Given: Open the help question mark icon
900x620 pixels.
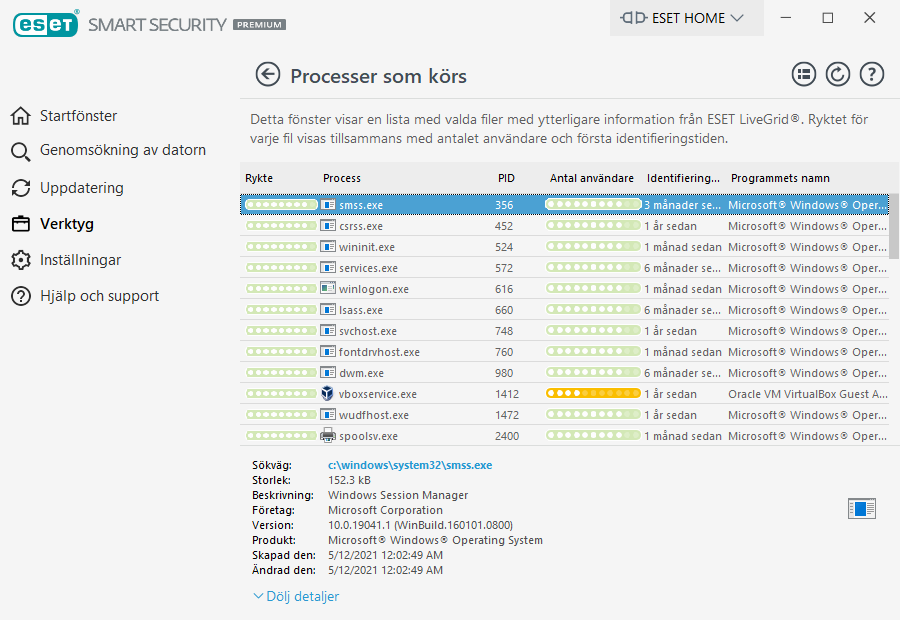Looking at the screenshot, I should click(872, 74).
